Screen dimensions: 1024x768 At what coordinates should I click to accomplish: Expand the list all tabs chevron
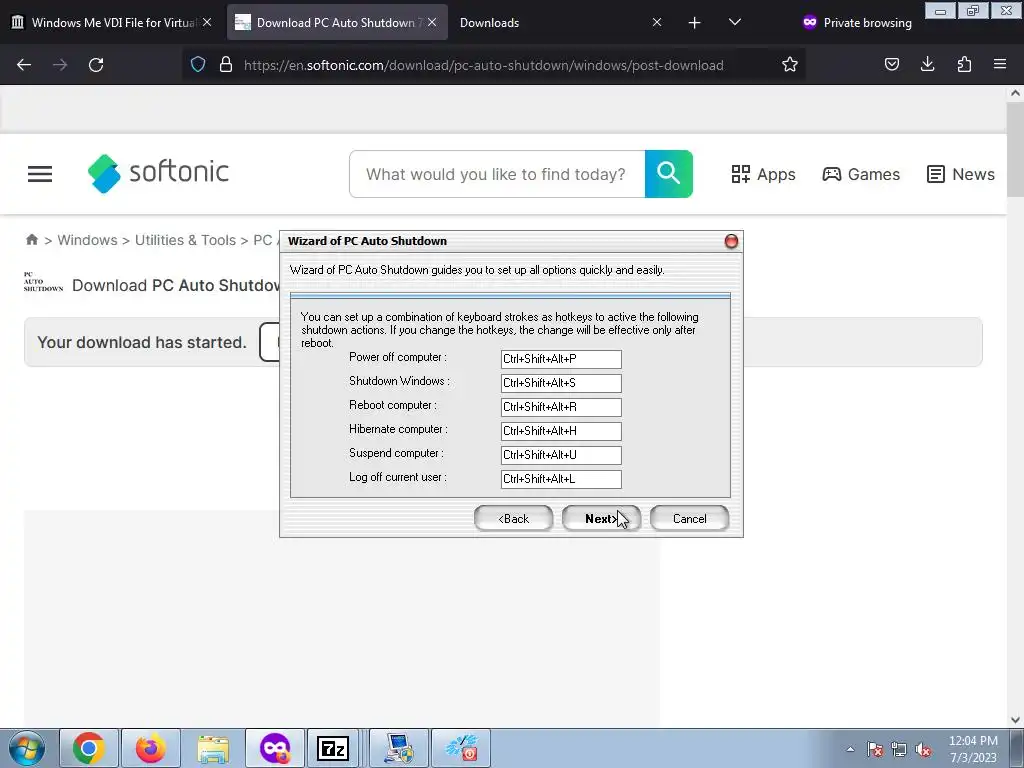[x=735, y=22]
